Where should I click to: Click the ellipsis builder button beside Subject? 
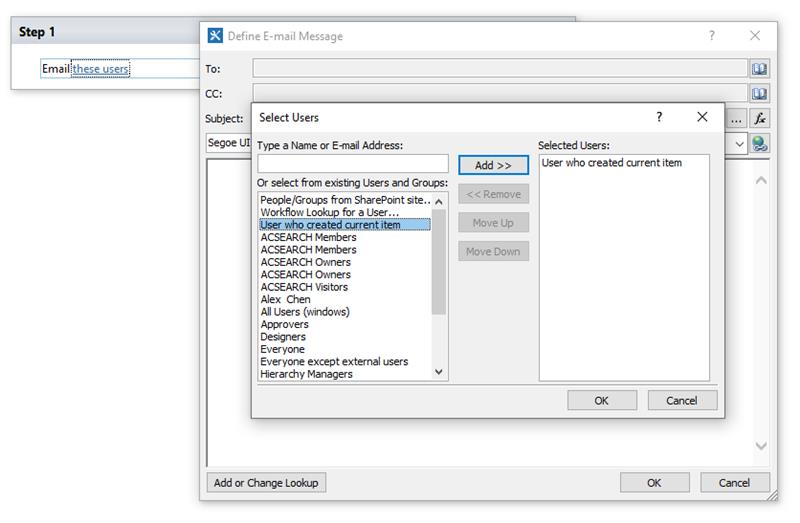click(736, 119)
